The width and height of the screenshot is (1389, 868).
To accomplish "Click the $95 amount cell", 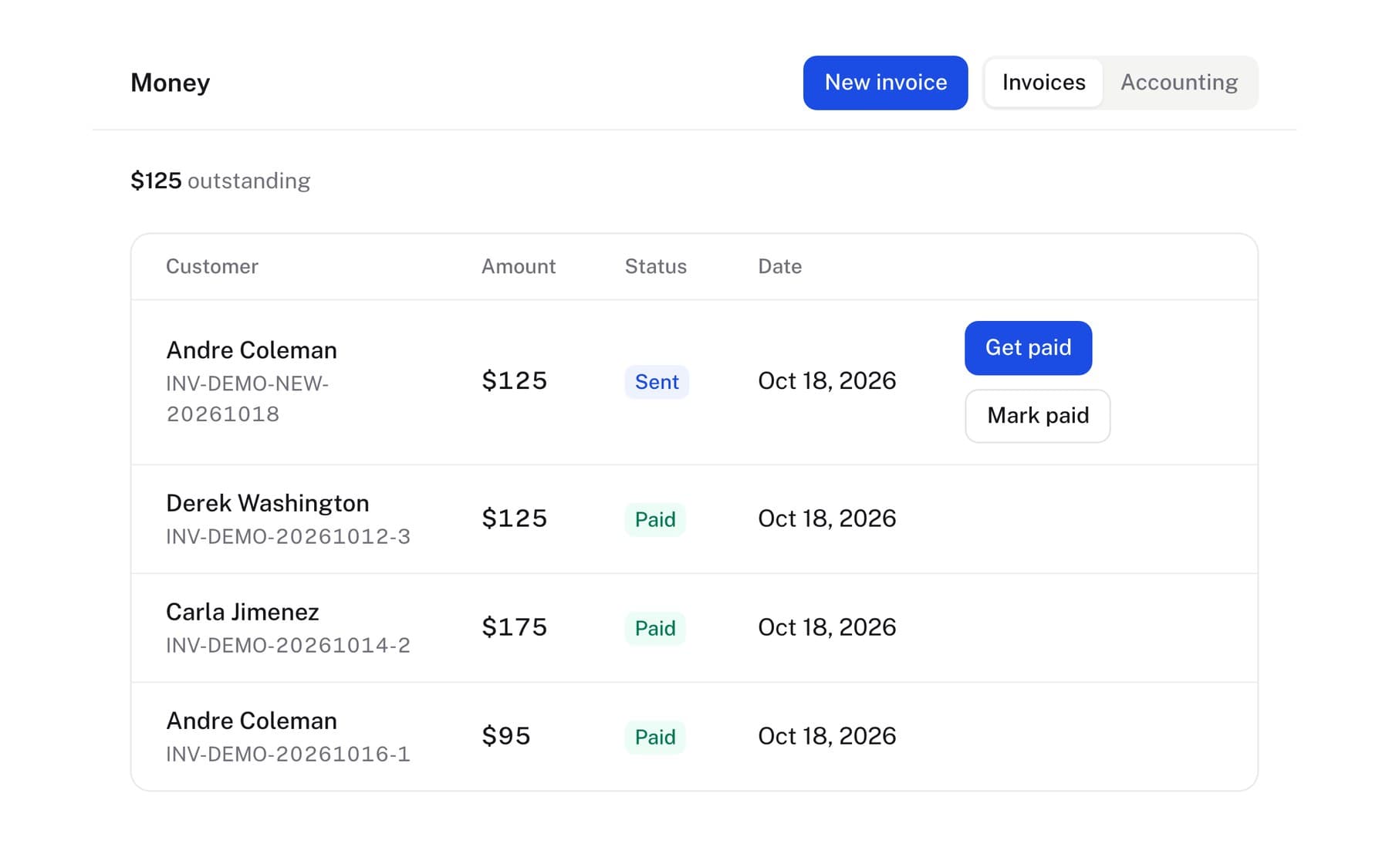I will coord(506,736).
